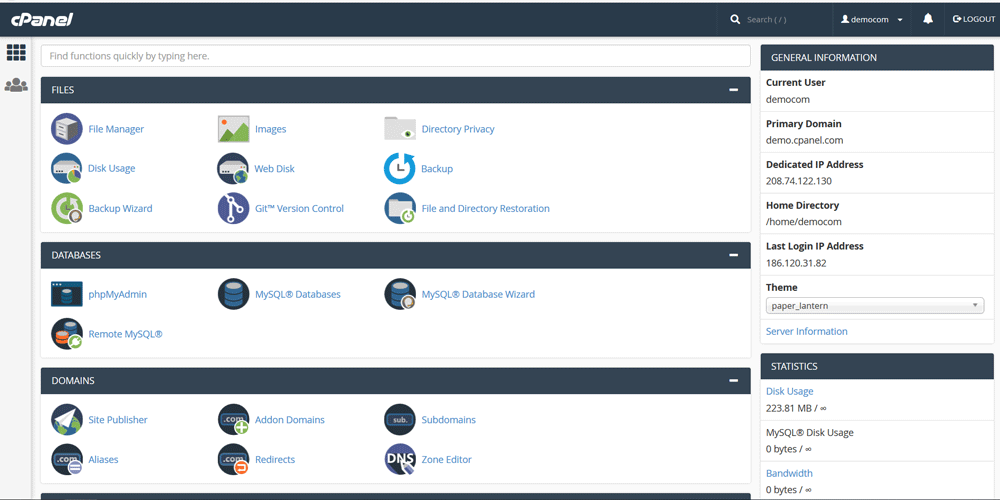The height and width of the screenshot is (500, 1000).
Task: Collapse the Databases section
Action: [733, 255]
